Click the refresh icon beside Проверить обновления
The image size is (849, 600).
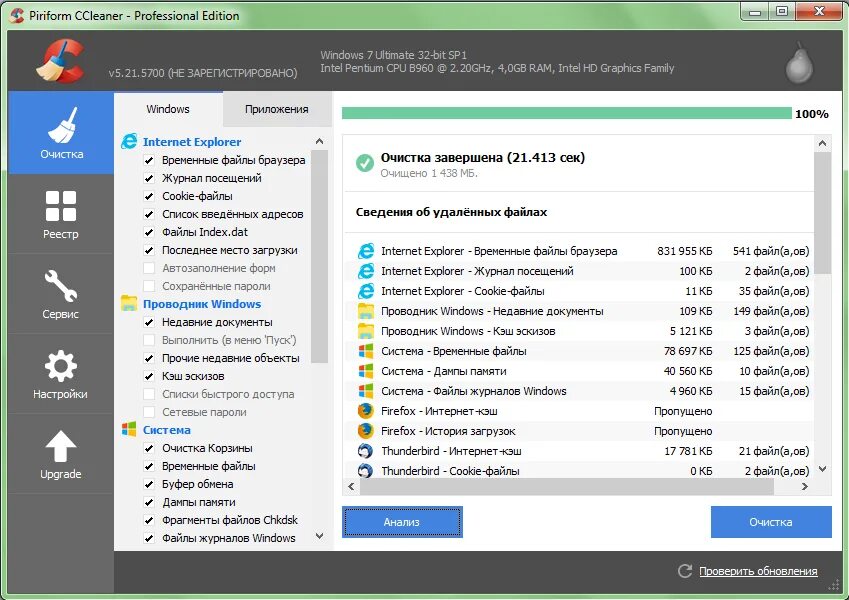point(685,571)
